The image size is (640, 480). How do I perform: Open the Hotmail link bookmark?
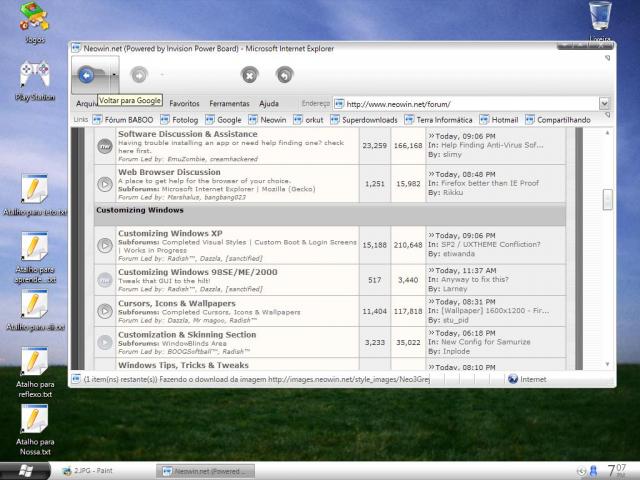499,120
